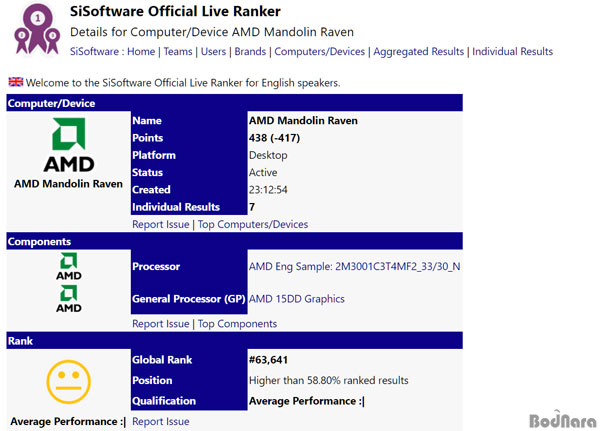600x431 pixels.
Task: Click the global rank #63,641 value
Action: pos(268,360)
